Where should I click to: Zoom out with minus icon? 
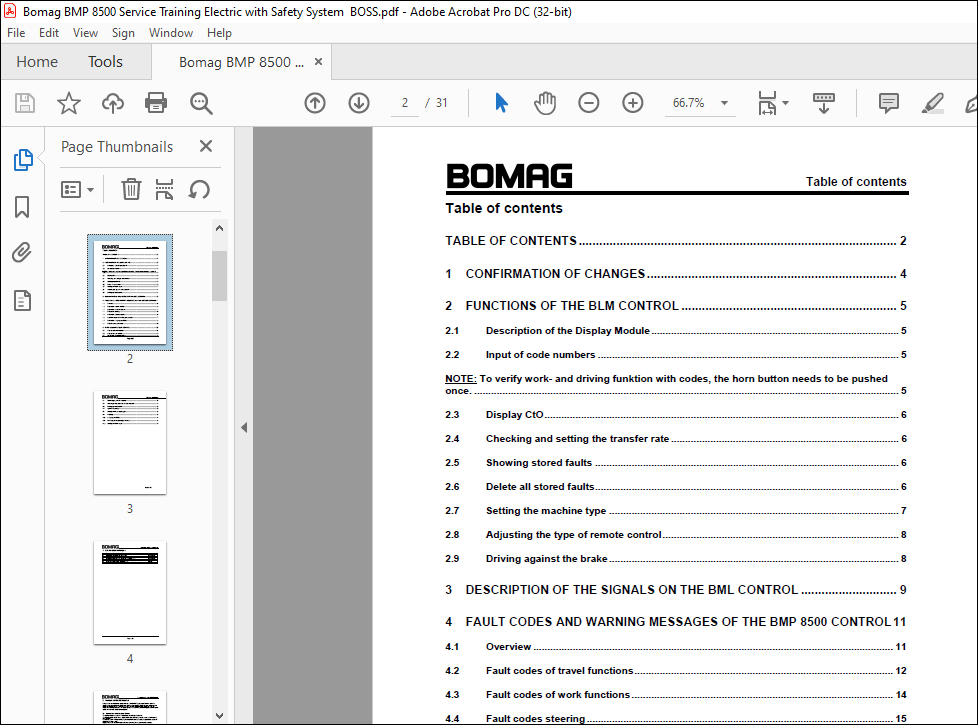[589, 103]
